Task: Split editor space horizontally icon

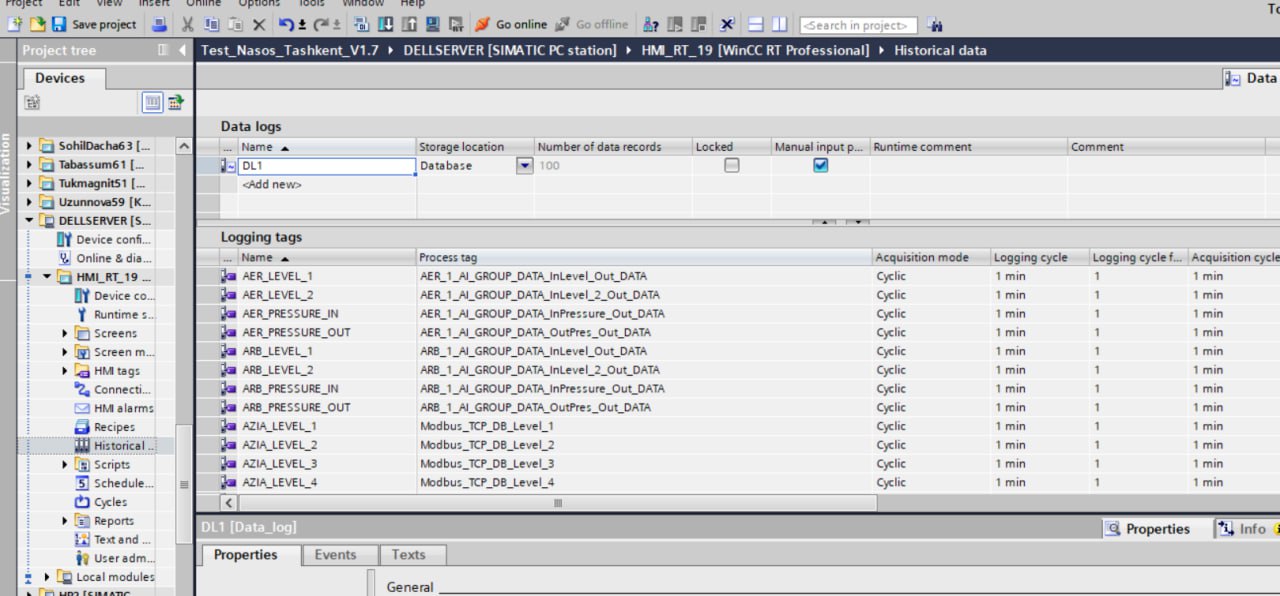Action: 756,24
